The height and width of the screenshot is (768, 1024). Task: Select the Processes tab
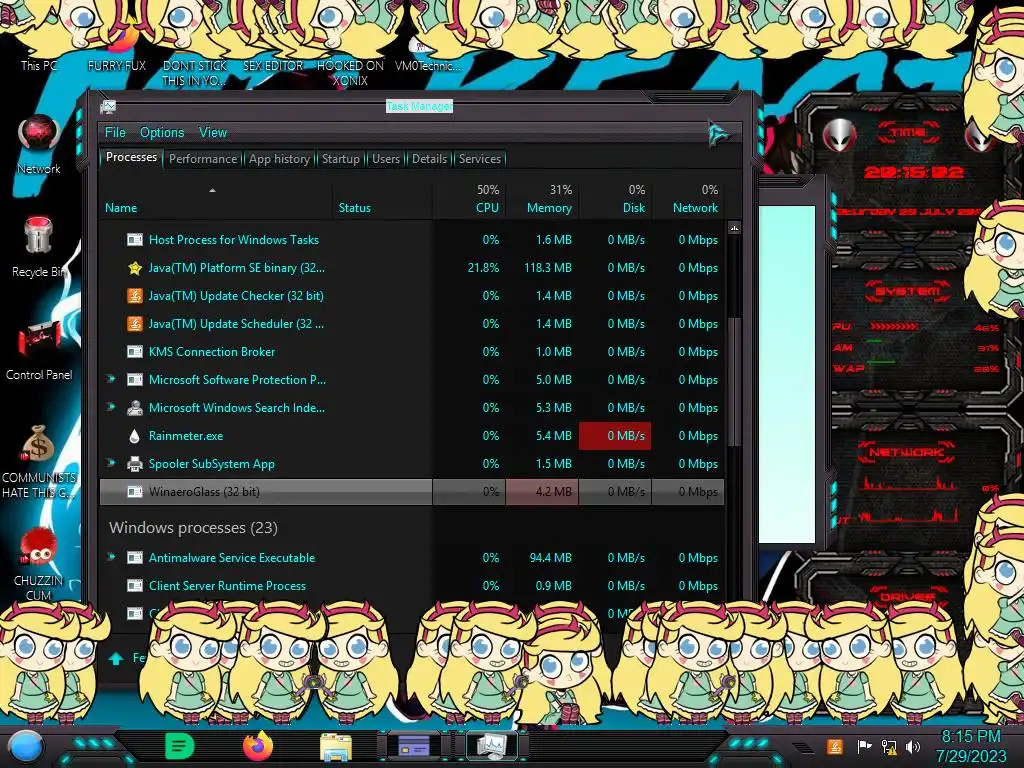131,157
